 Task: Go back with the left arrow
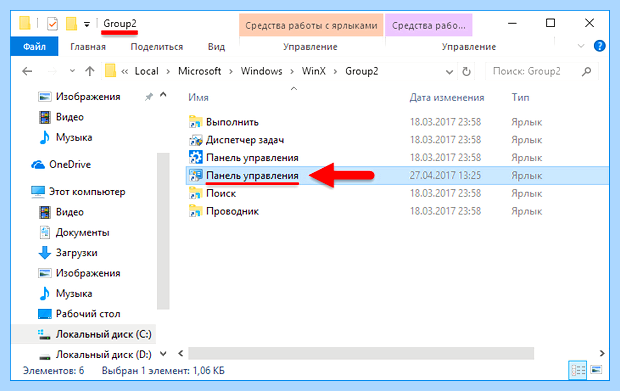click(x=27, y=71)
